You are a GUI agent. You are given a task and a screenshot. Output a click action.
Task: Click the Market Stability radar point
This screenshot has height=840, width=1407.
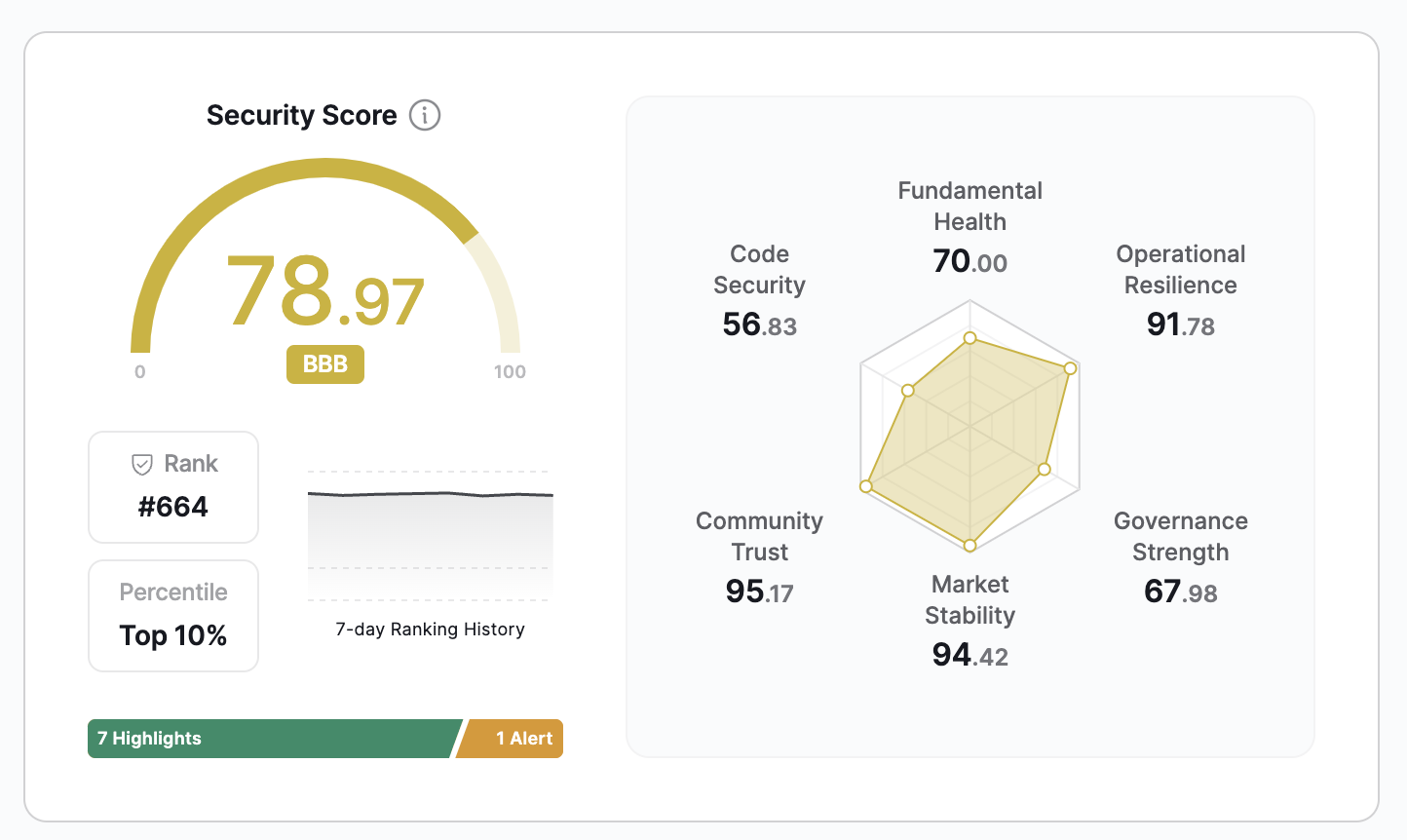pos(970,546)
